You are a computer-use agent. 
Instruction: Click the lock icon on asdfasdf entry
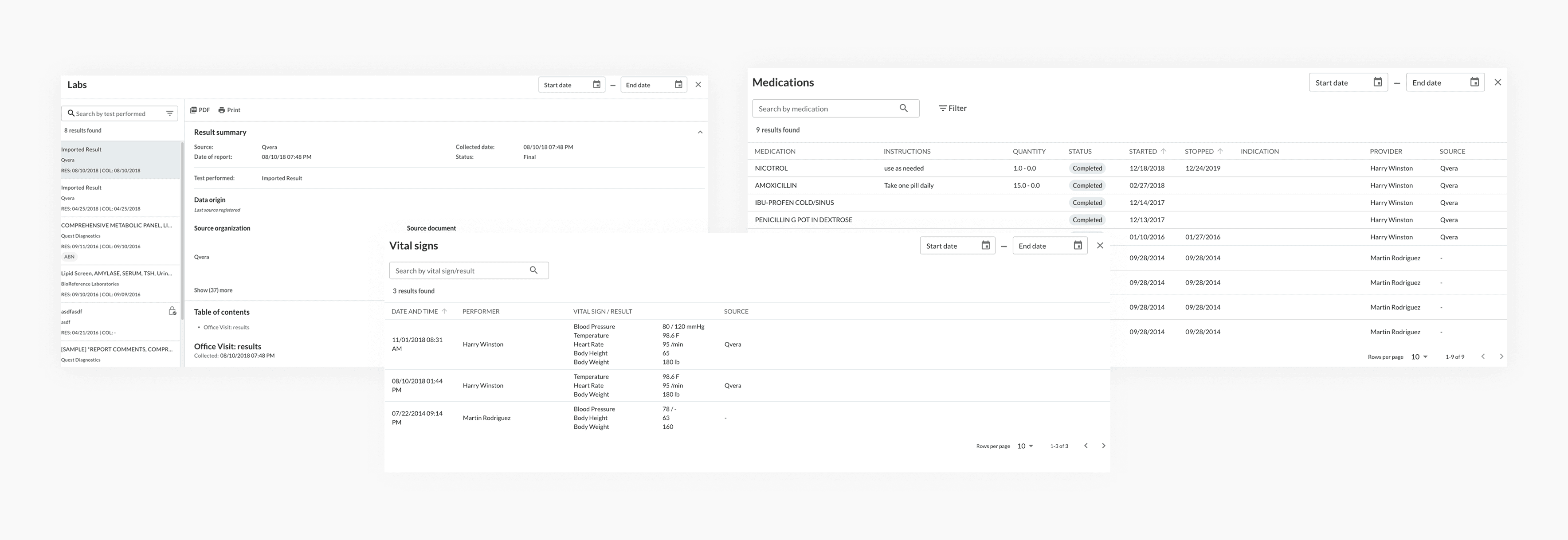point(172,311)
